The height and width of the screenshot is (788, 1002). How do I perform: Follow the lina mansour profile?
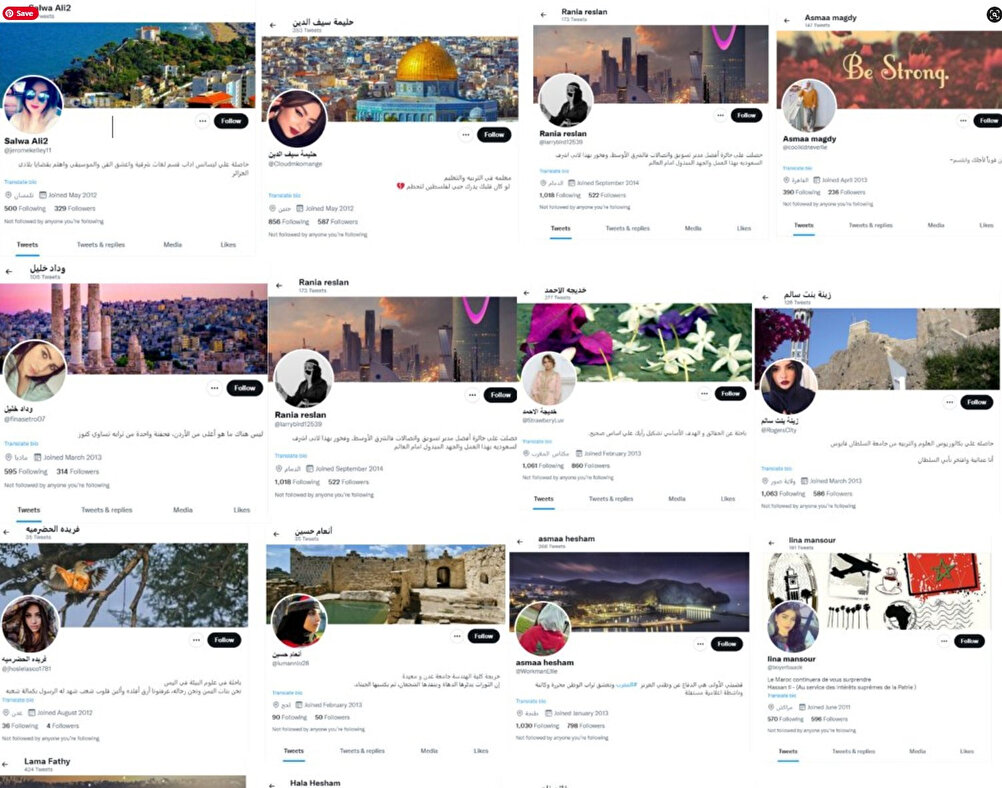pyautogui.click(x=969, y=641)
